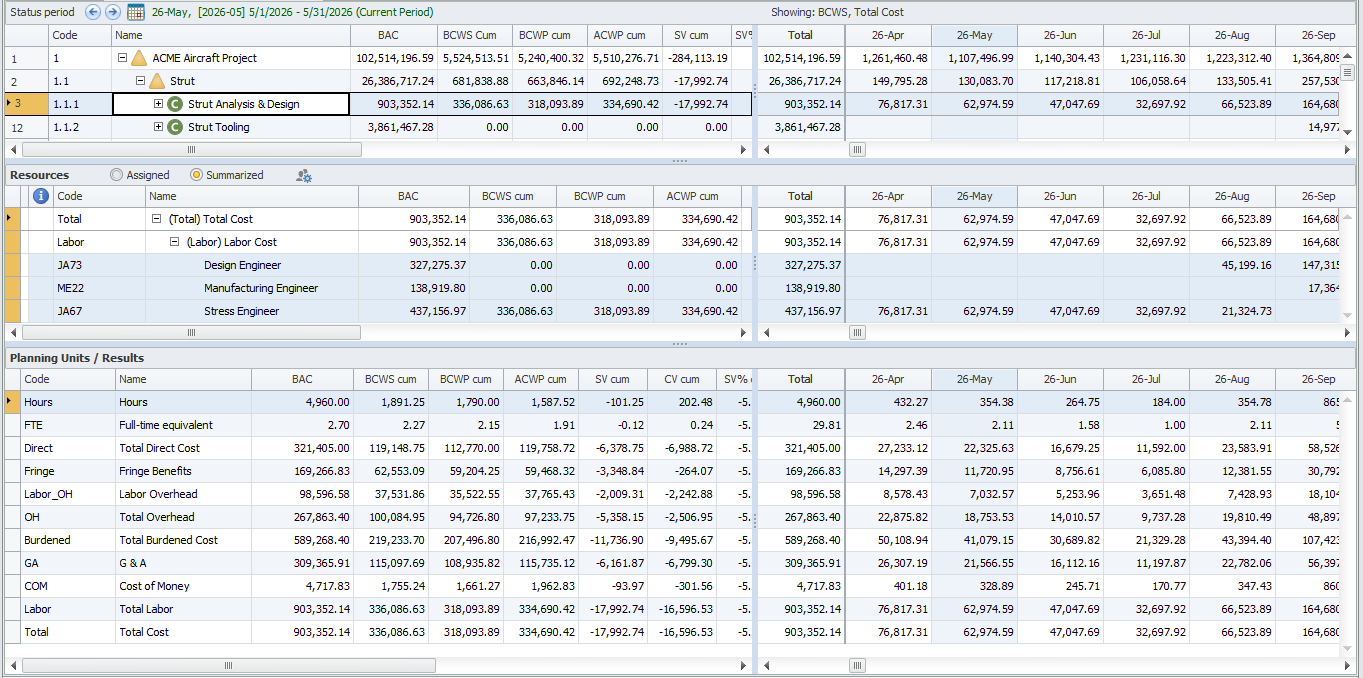The height and width of the screenshot is (678, 1363).
Task: Collapse the (Labor) Labor Cost group
Action: pos(174,242)
